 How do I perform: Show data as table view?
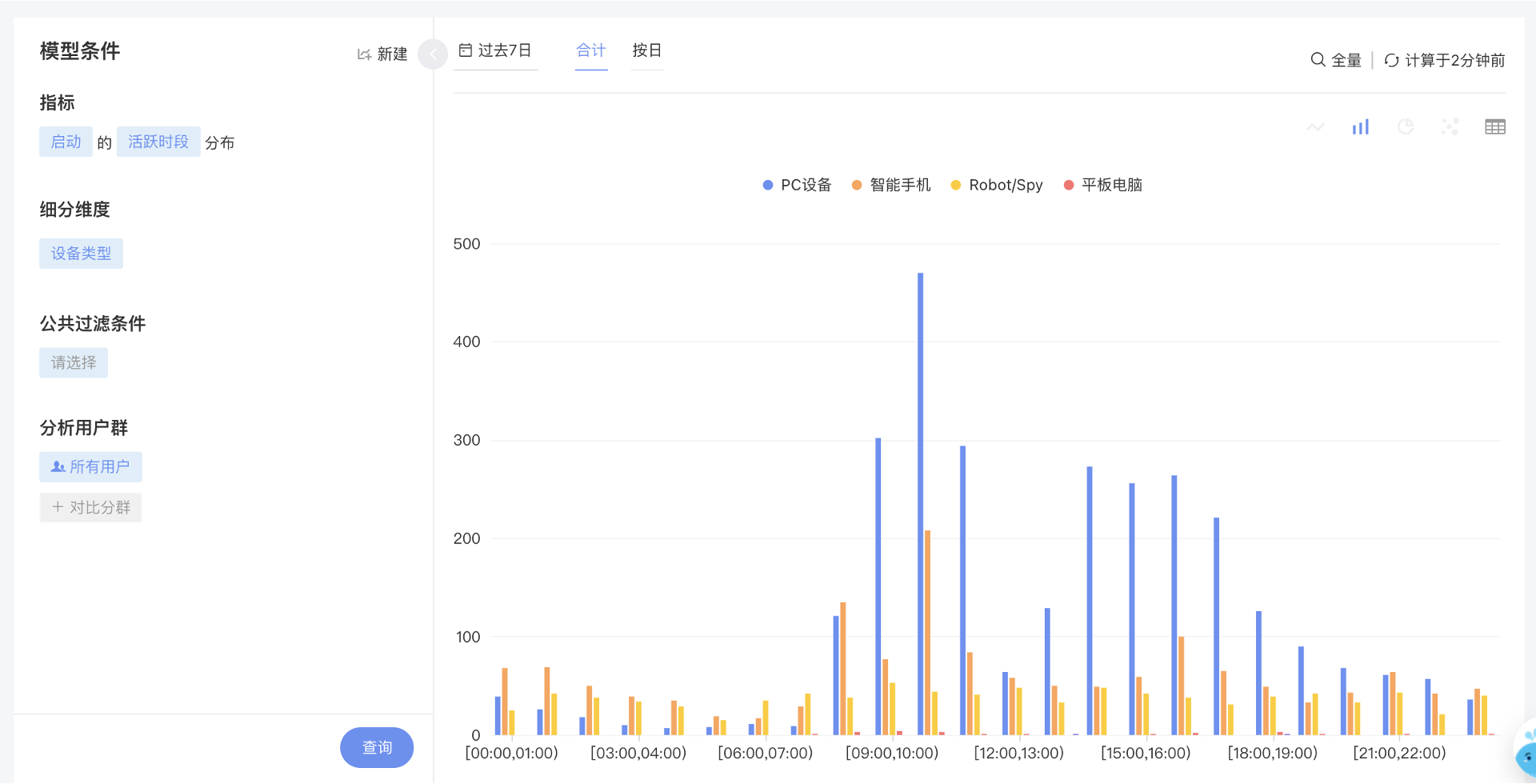[x=1495, y=127]
